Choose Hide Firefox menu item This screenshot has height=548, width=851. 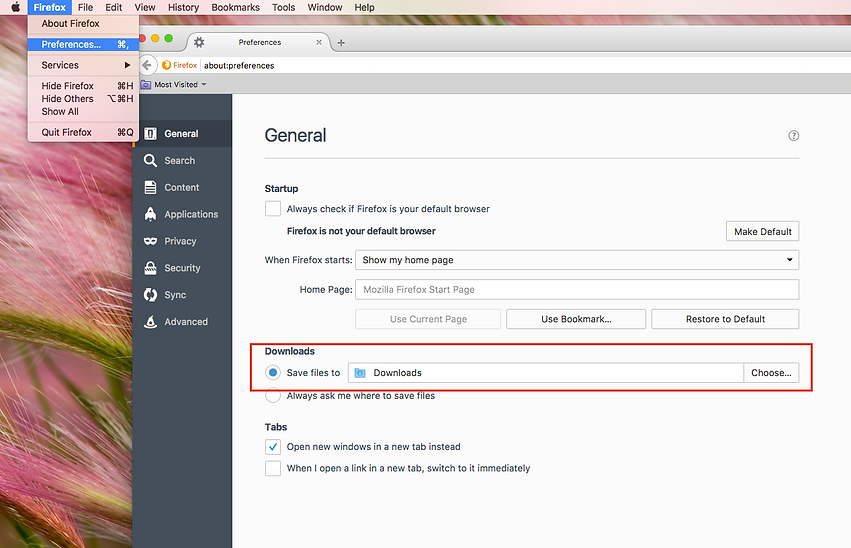(x=84, y=86)
